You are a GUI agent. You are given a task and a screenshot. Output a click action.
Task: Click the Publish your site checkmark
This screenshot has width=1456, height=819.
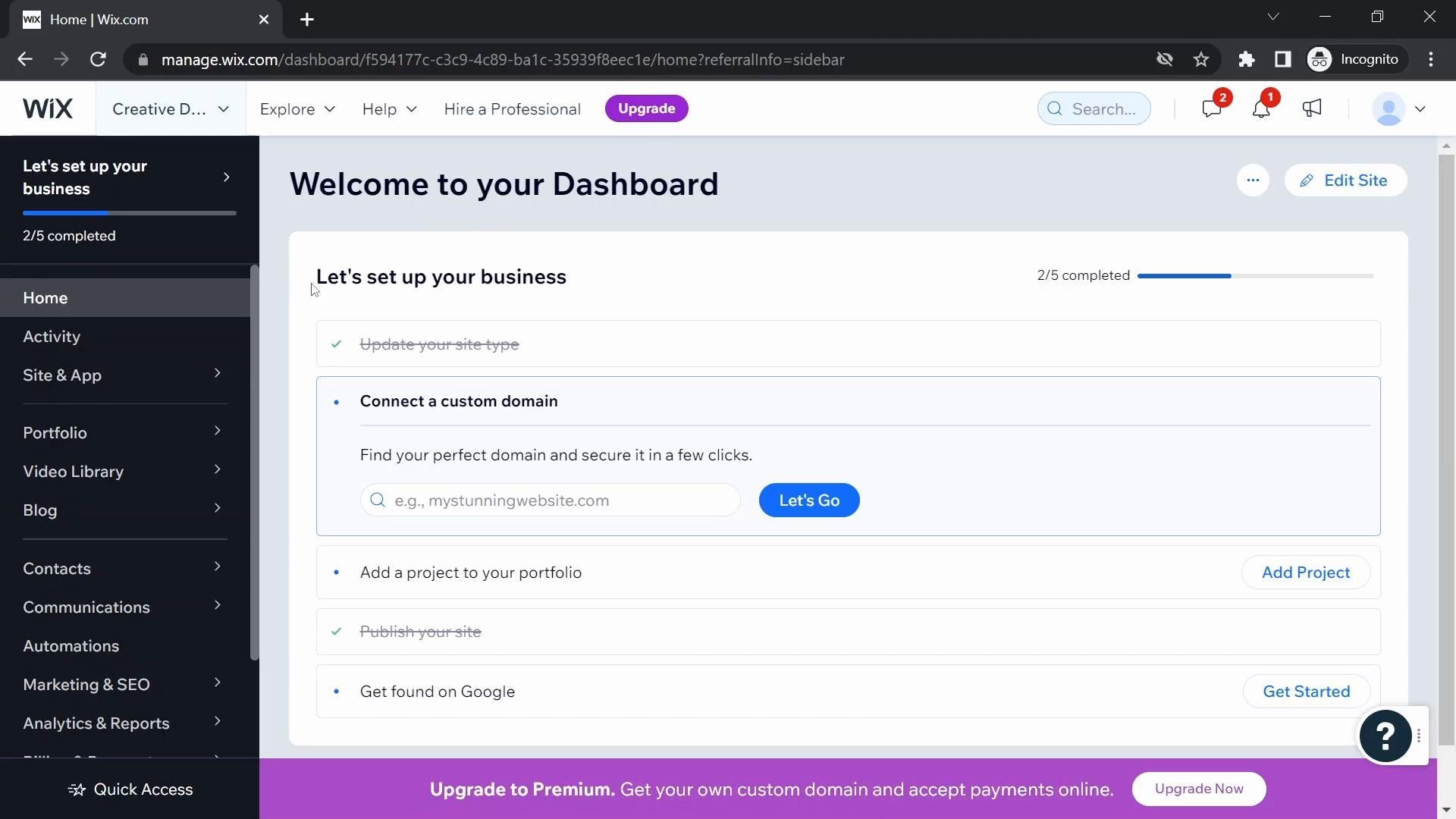point(337,632)
